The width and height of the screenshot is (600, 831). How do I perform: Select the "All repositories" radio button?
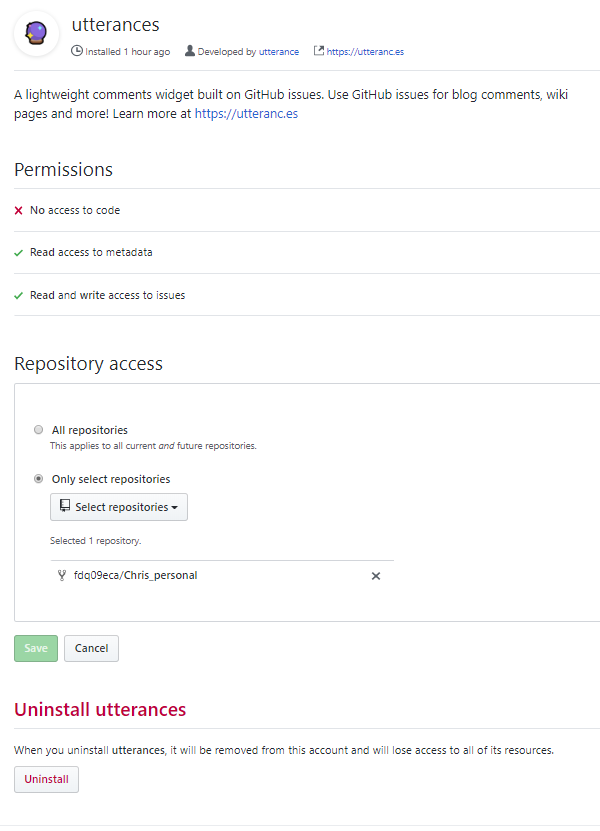(38, 429)
